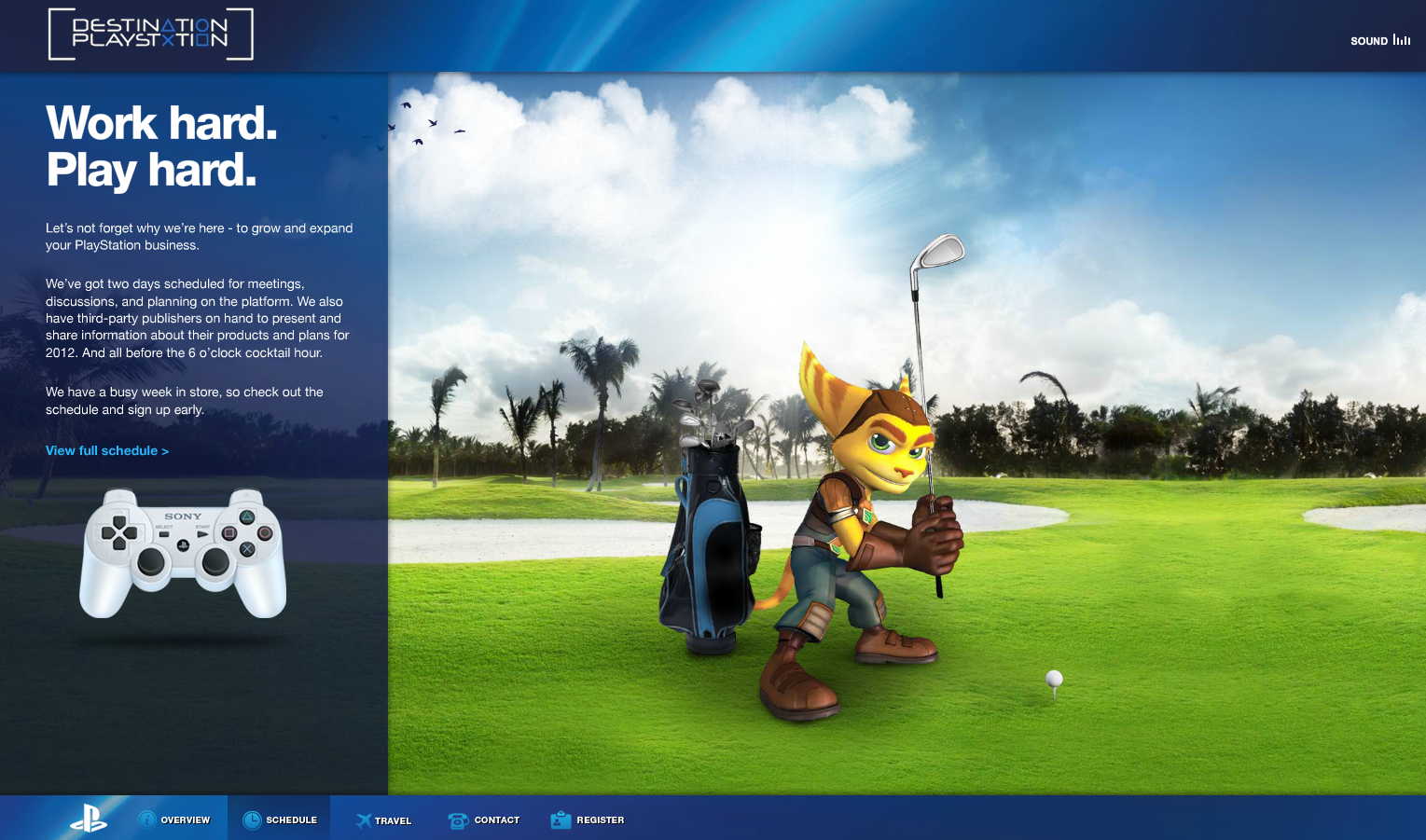Switch to the SCHEDULE tab
Image resolution: width=1426 pixels, height=840 pixels.
click(x=279, y=819)
